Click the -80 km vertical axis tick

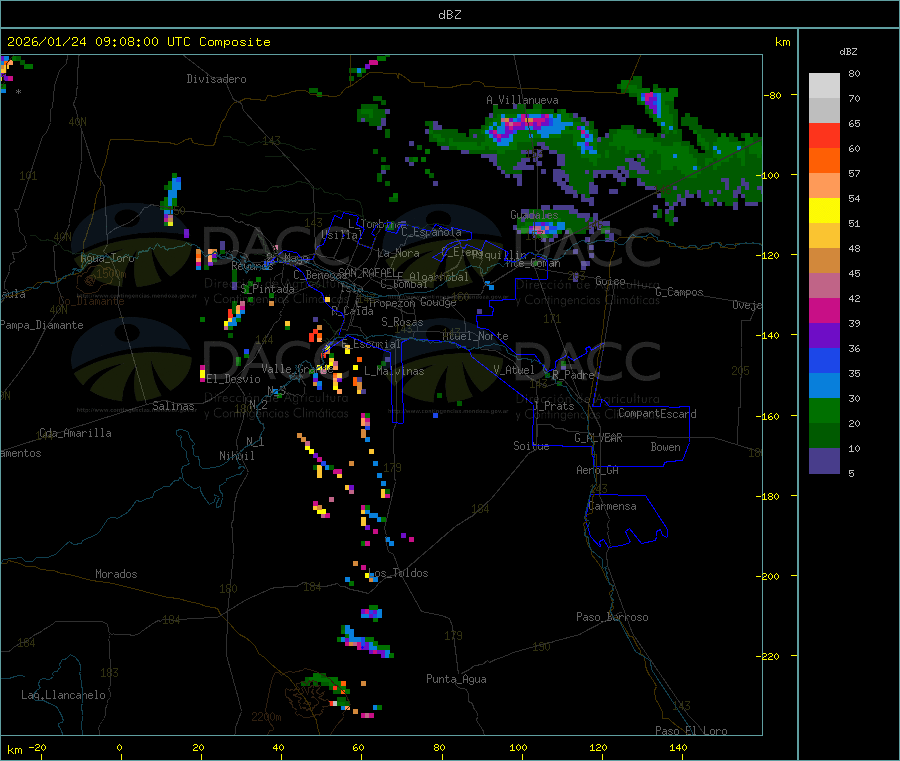[x=773, y=95]
